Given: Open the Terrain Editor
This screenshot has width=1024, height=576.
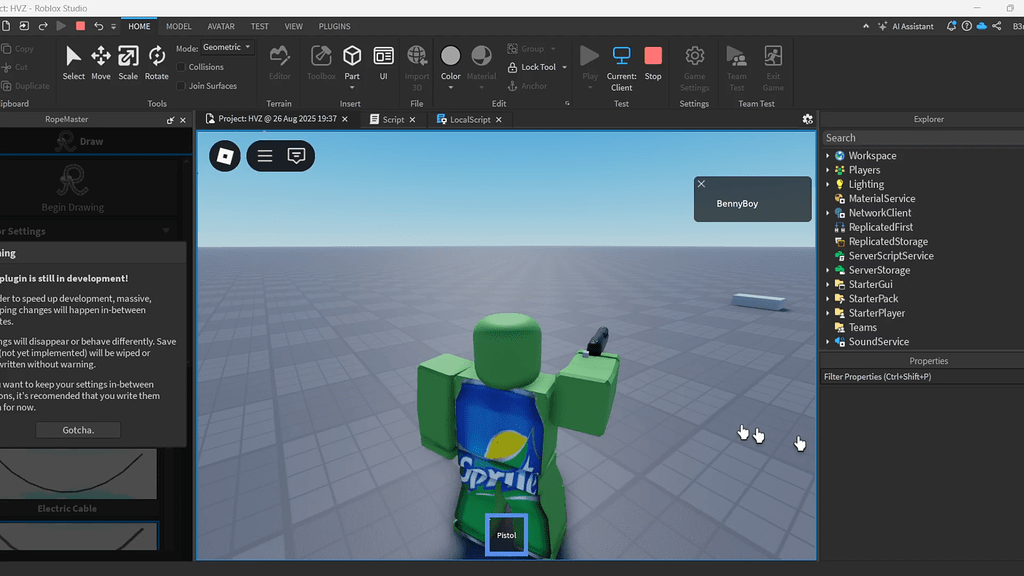Looking at the screenshot, I should pyautogui.click(x=279, y=61).
